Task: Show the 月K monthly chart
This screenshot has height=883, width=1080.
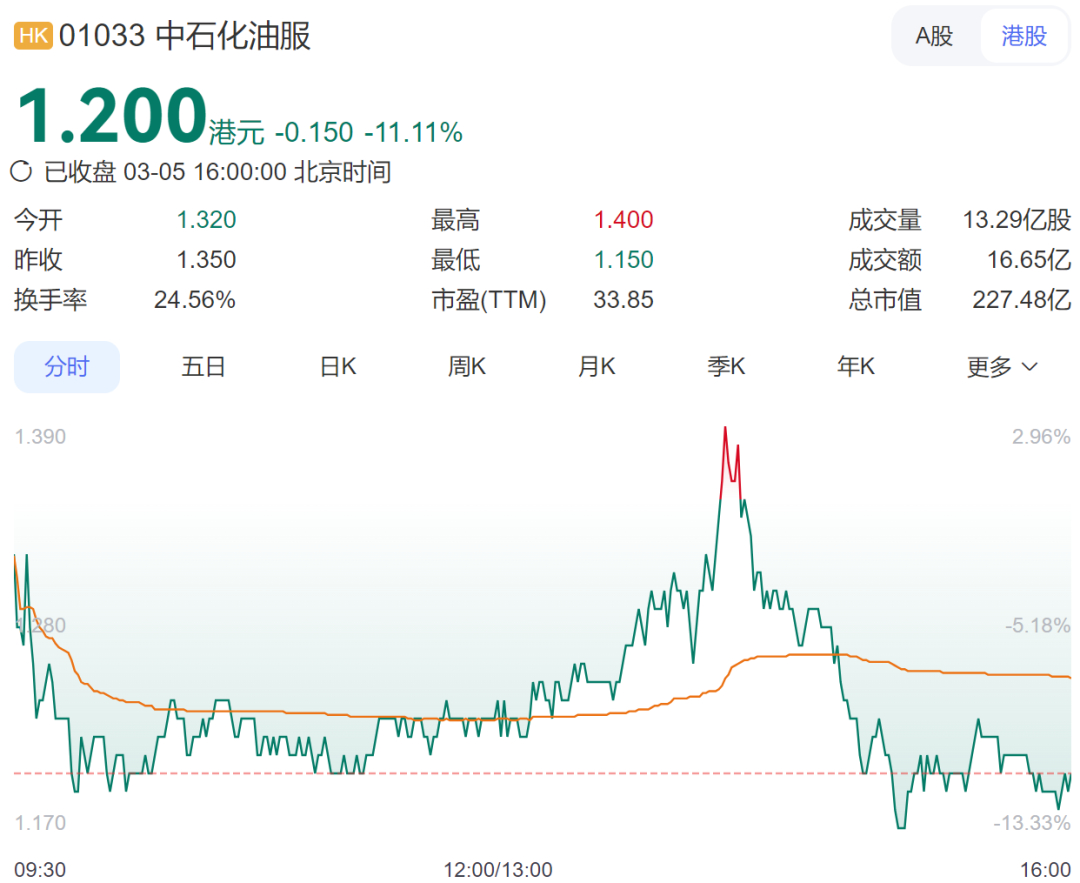Action: (596, 367)
